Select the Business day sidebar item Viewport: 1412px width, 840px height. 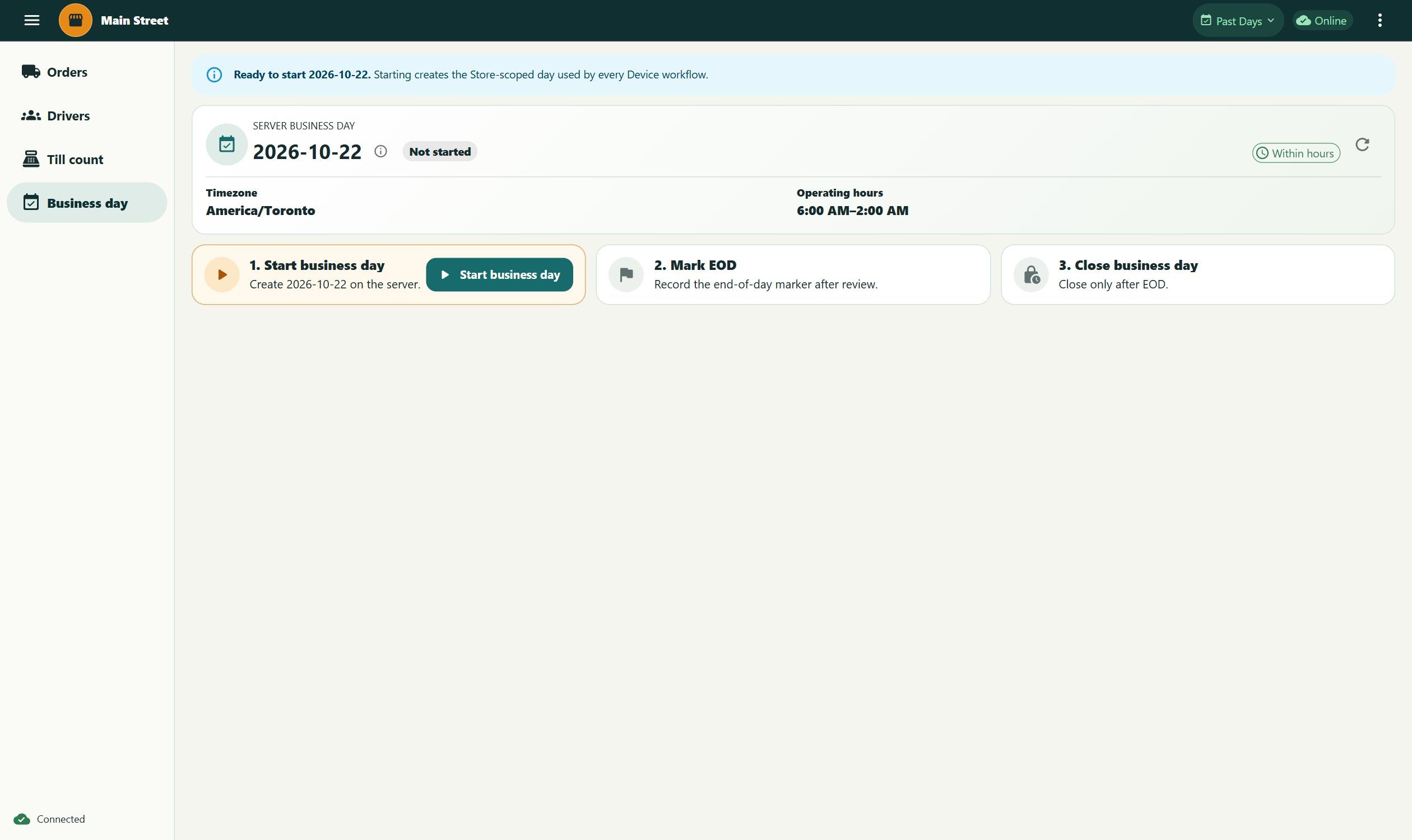pyautogui.click(x=87, y=203)
